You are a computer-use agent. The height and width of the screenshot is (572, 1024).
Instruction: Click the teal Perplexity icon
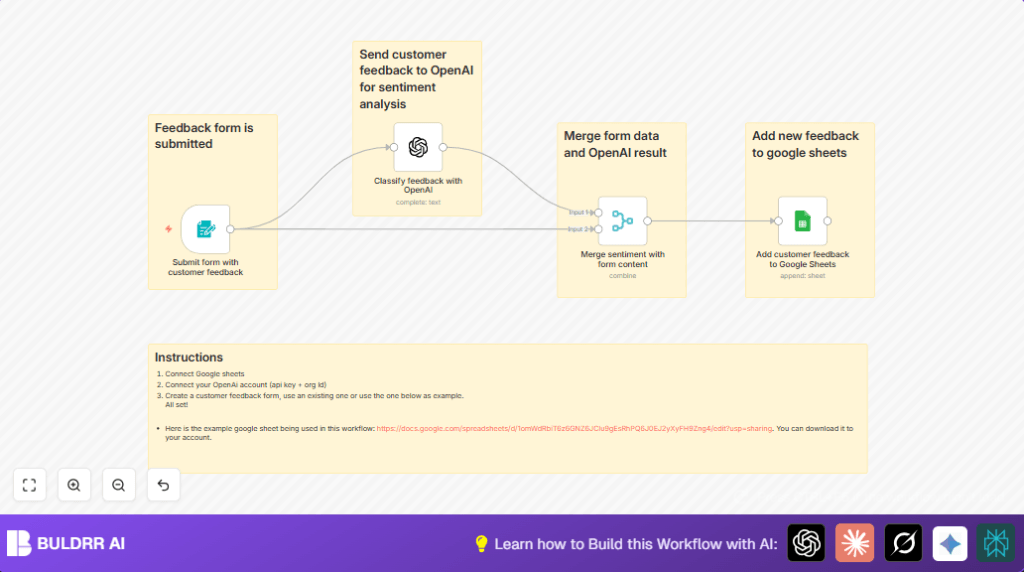coord(996,543)
